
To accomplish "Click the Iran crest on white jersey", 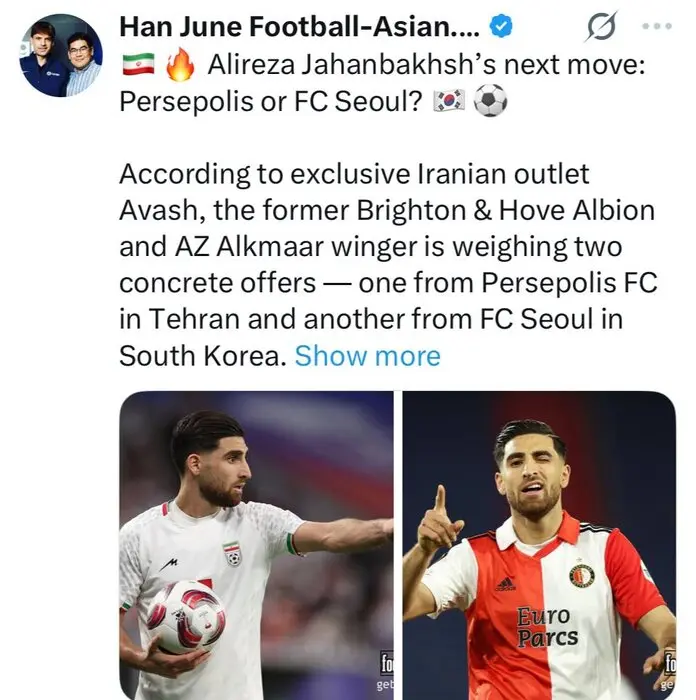I will point(233,554).
